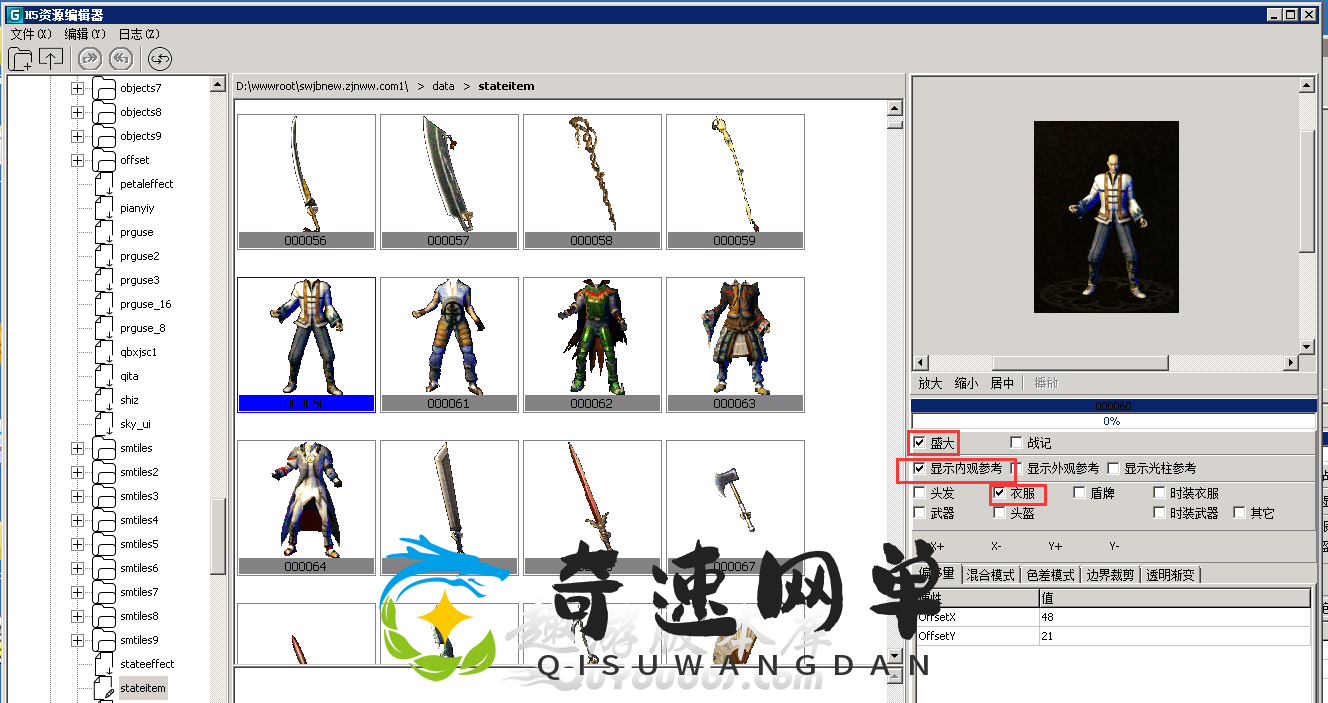Switch to the 混合模式 tab
The width and height of the screenshot is (1328, 703).
[x=992, y=575]
